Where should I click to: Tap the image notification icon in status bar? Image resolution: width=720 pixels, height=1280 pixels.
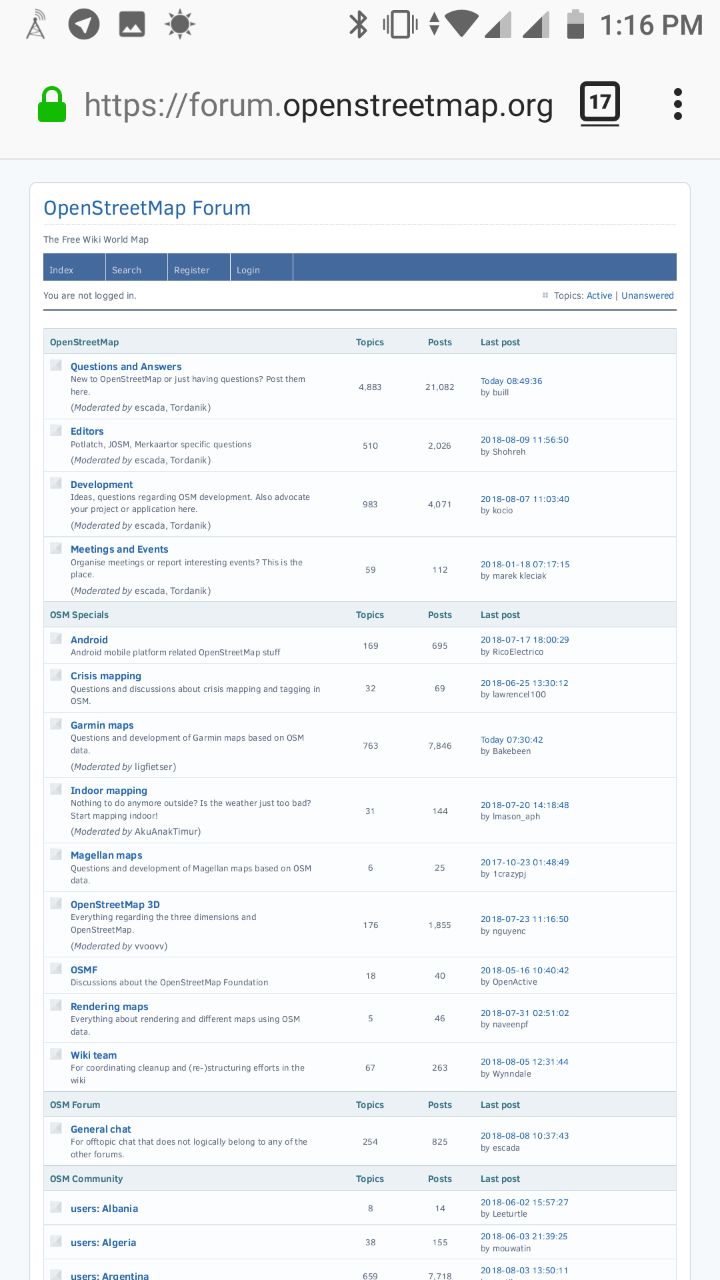tap(132, 24)
